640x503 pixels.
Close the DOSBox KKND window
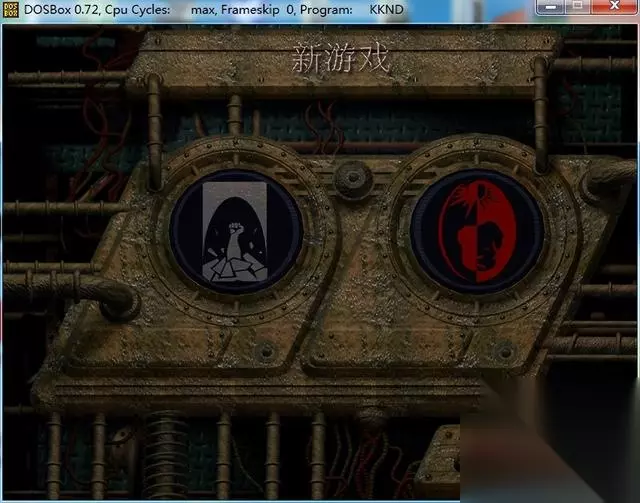(x=614, y=7)
